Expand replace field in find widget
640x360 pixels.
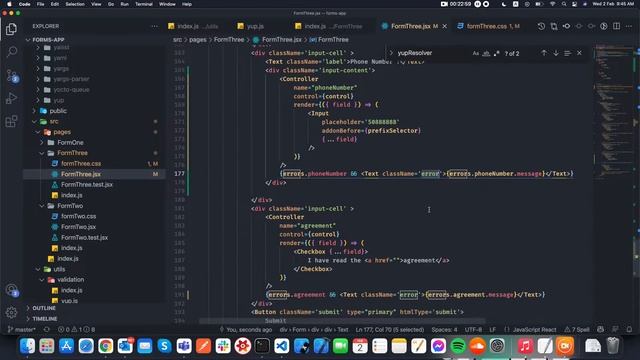point(391,53)
